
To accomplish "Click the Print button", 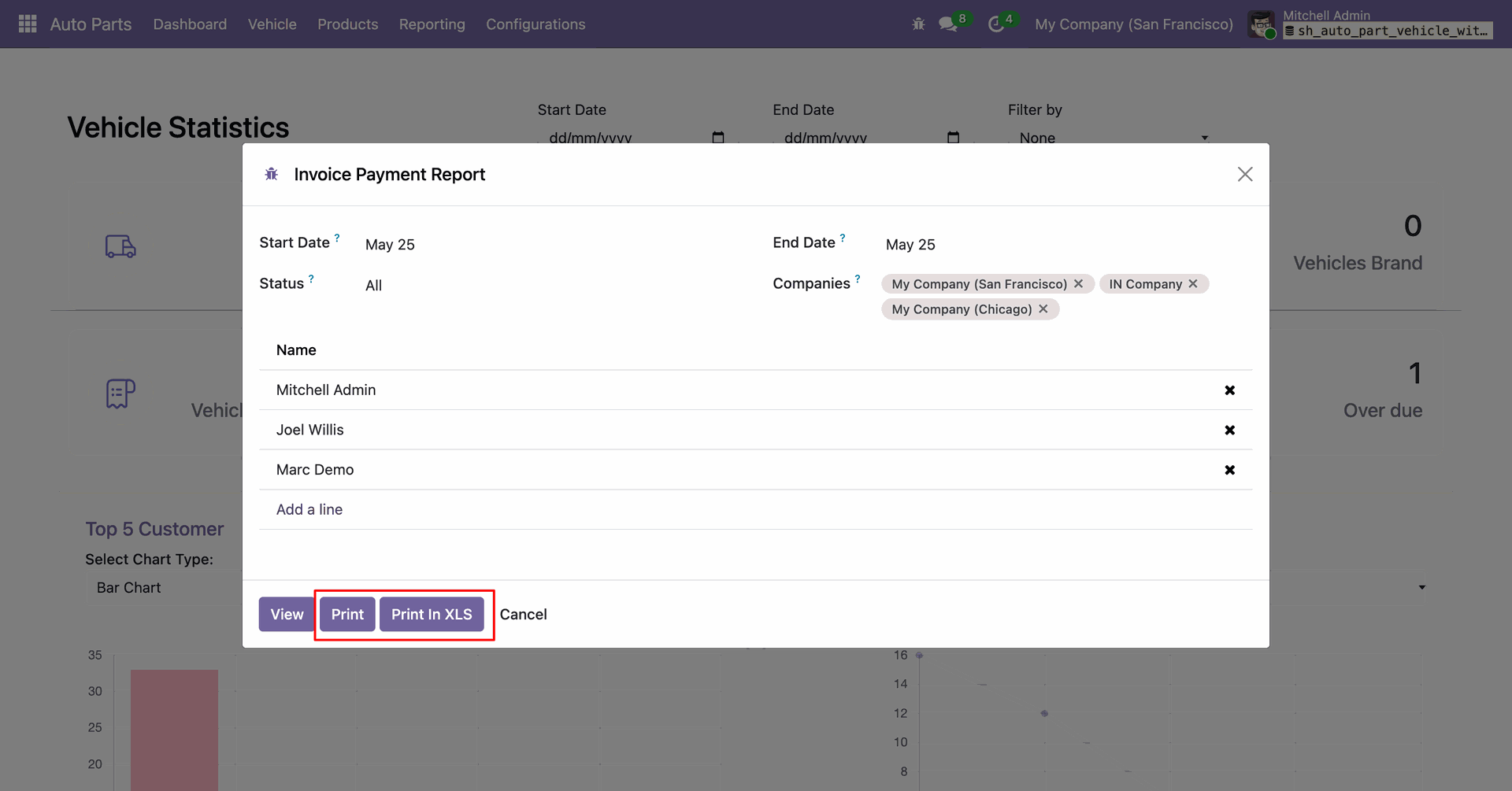I will [x=347, y=614].
